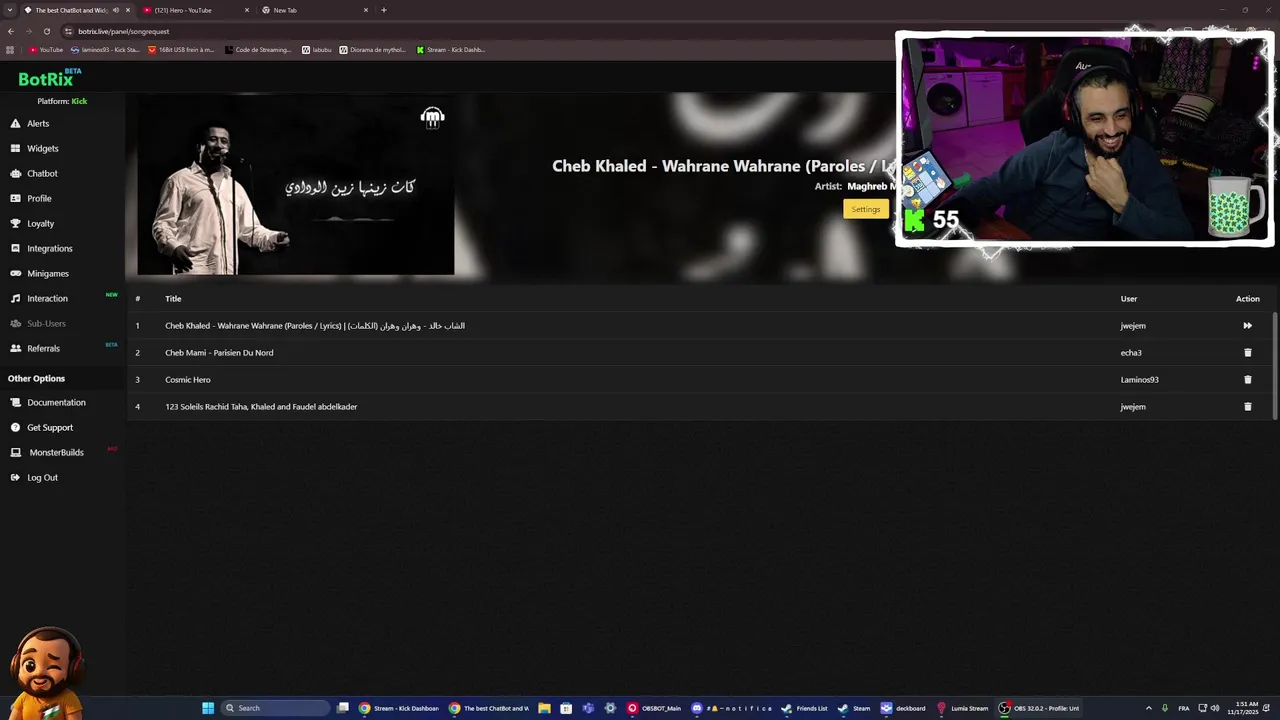
Task: Open the Chatbot sidebar section
Action: click(34, 173)
